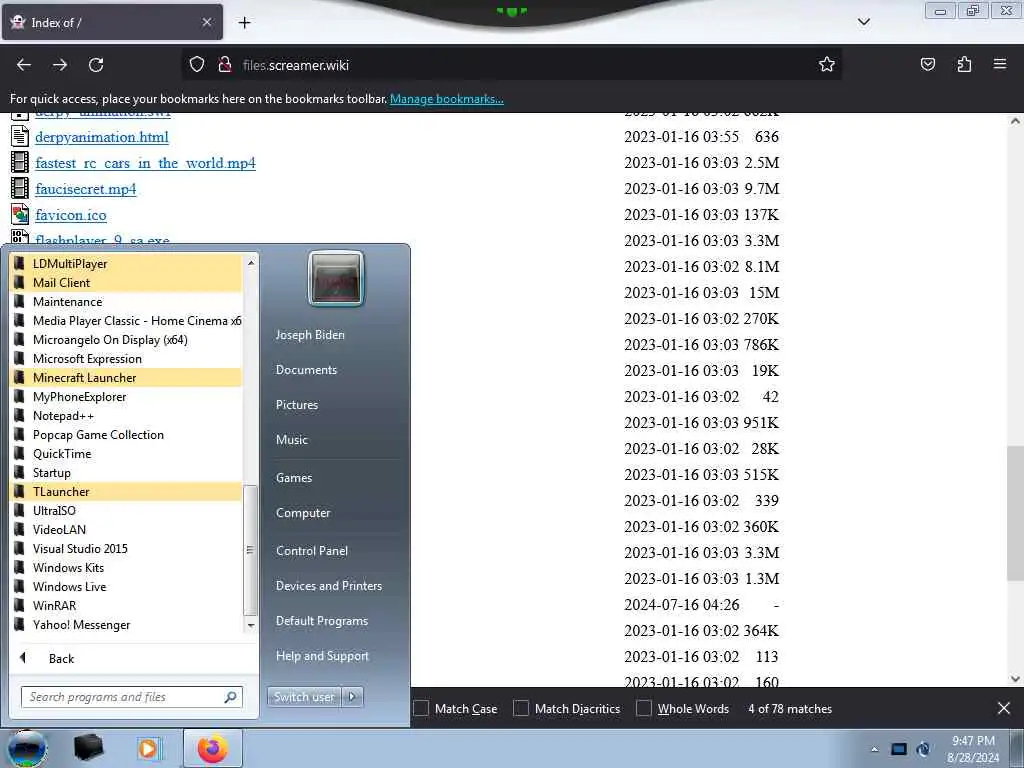Click the Switch user button
The height and width of the screenshot is (768, 1024).
point(304,697)
